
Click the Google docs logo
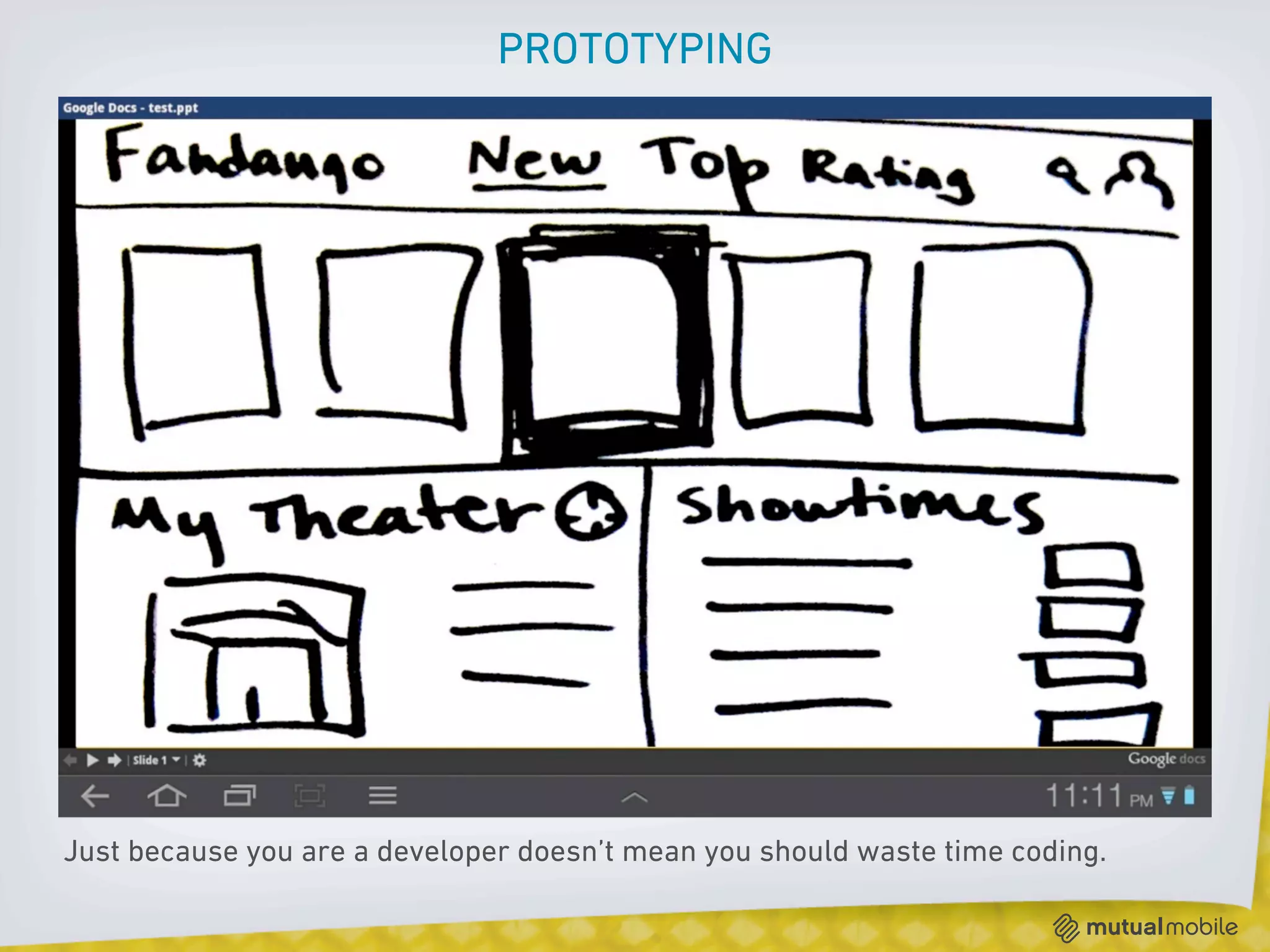(x=1166, y=759)
